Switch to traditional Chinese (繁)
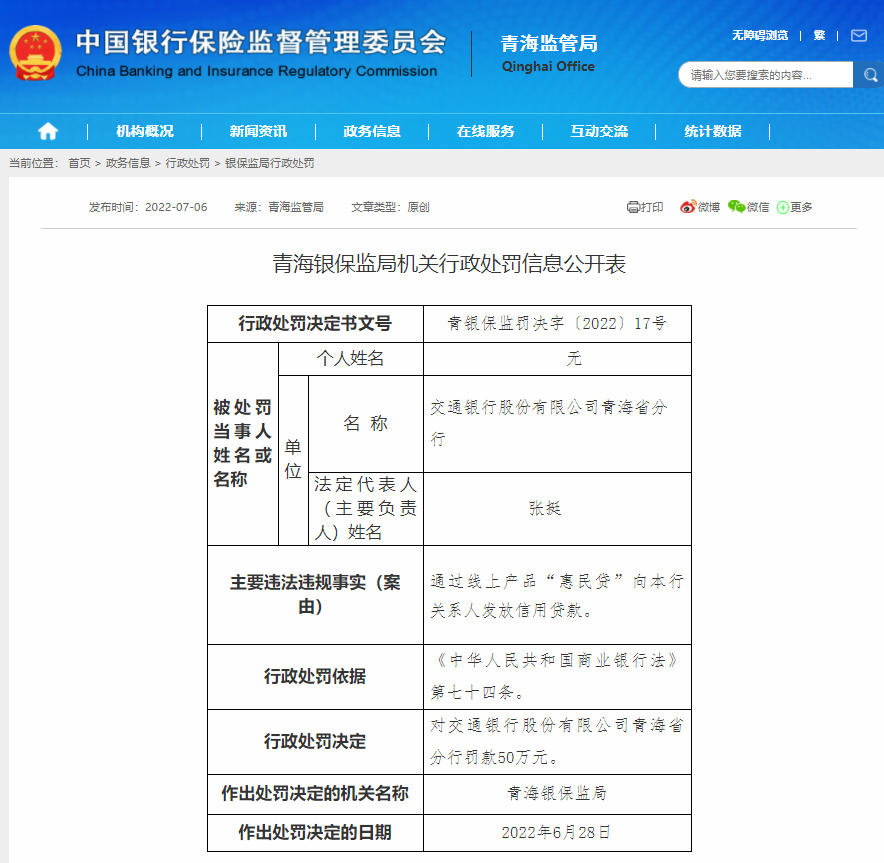This screenshot has height=863, width=884. 819,35
